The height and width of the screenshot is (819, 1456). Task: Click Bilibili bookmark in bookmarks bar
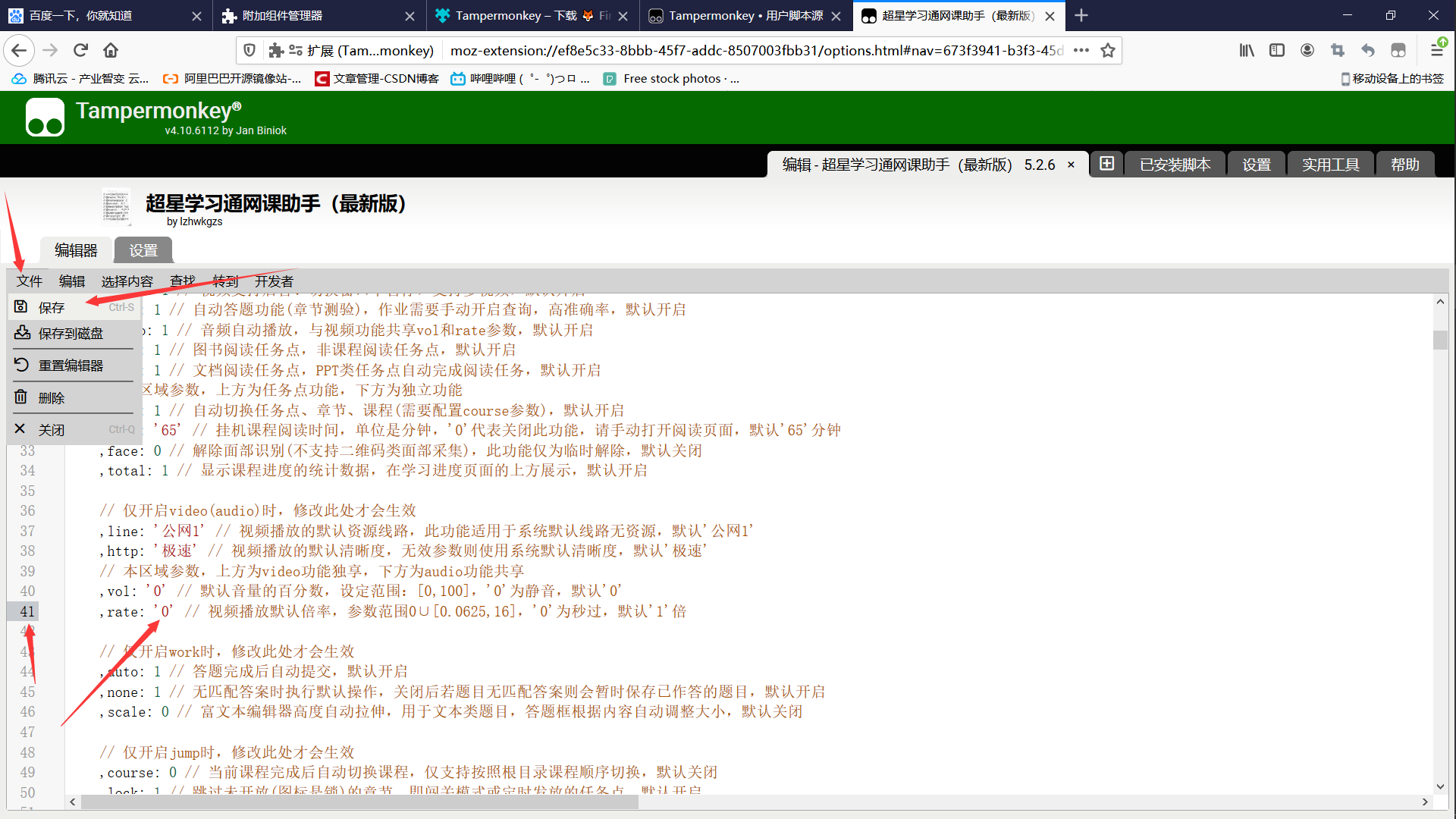519,78
